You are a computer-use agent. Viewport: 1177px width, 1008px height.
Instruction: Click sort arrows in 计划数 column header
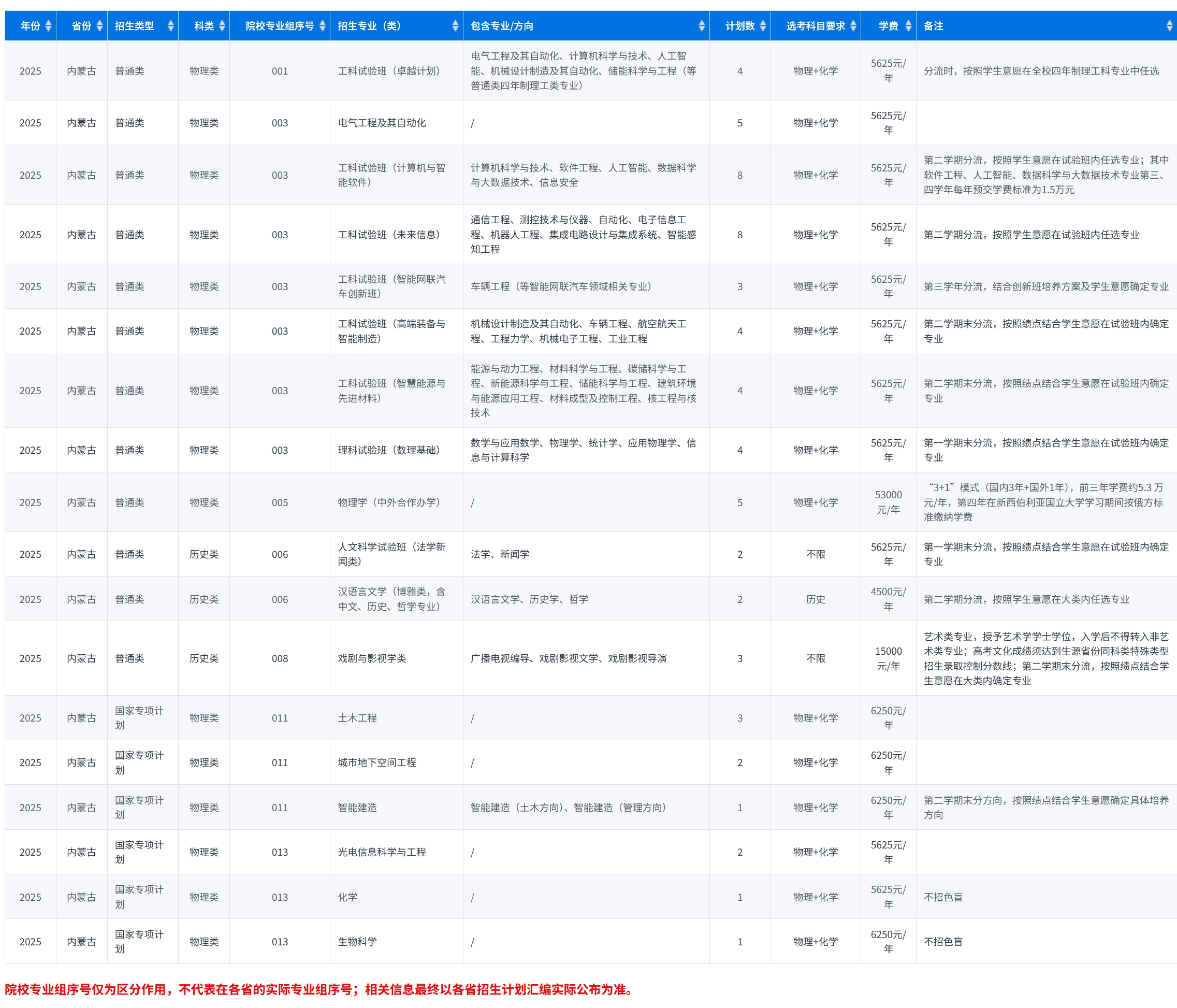[x=763, y=25]
